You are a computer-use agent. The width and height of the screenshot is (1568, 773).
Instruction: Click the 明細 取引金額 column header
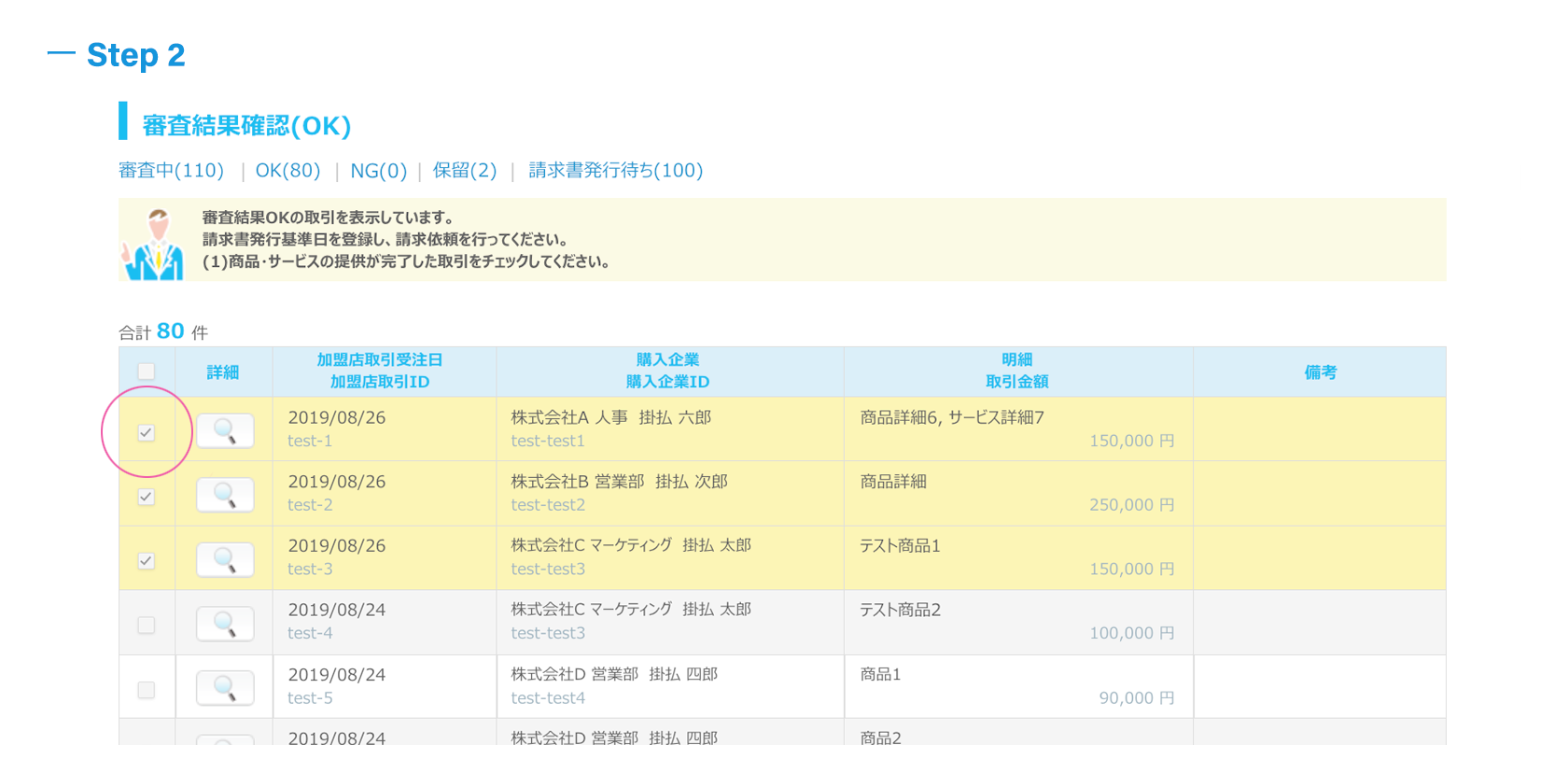1017,372
